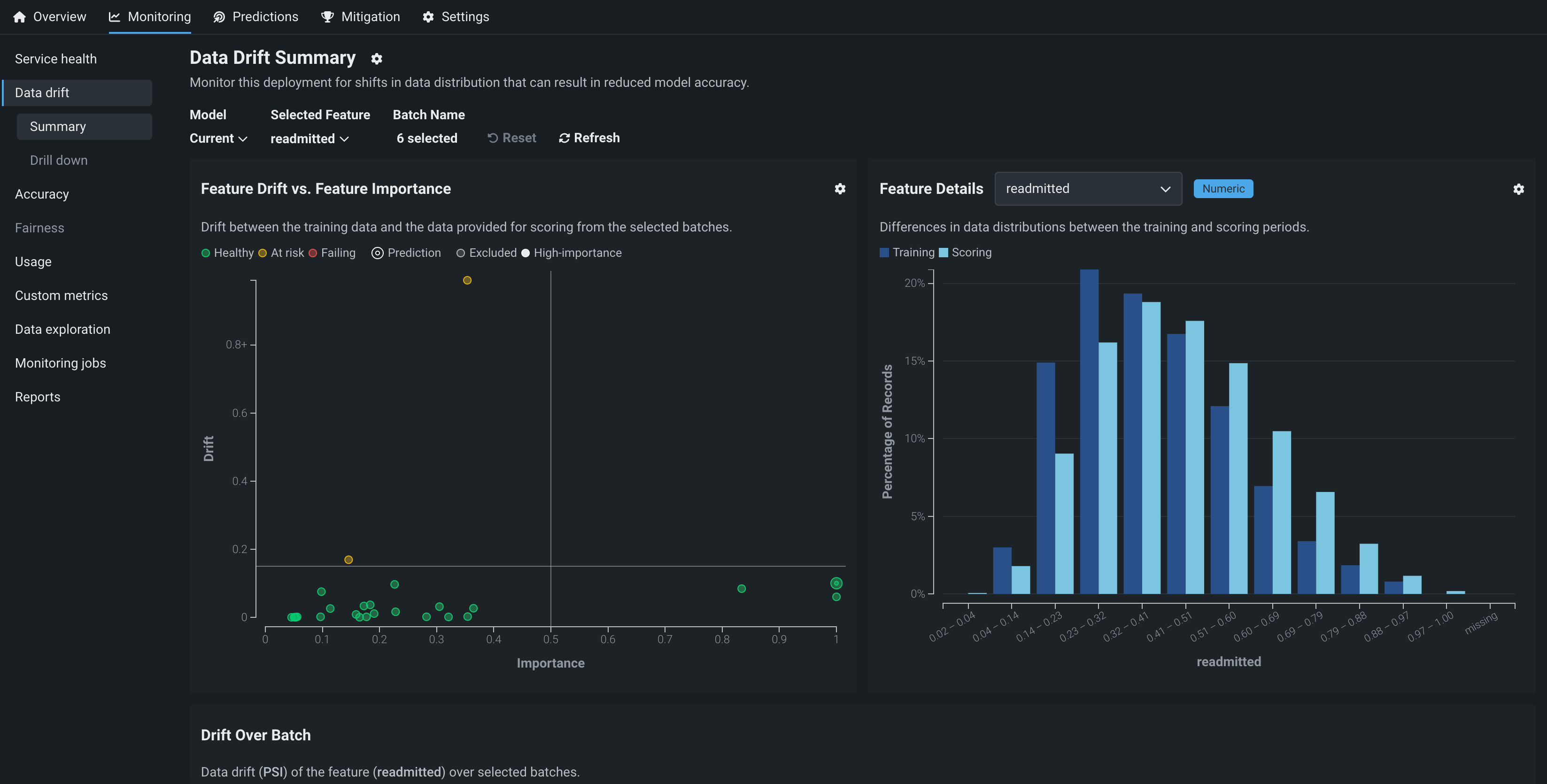Screen dimensions: 1547x784
Task: Open Feature Details readmitted combo box
Action: tap(1088, 189)
